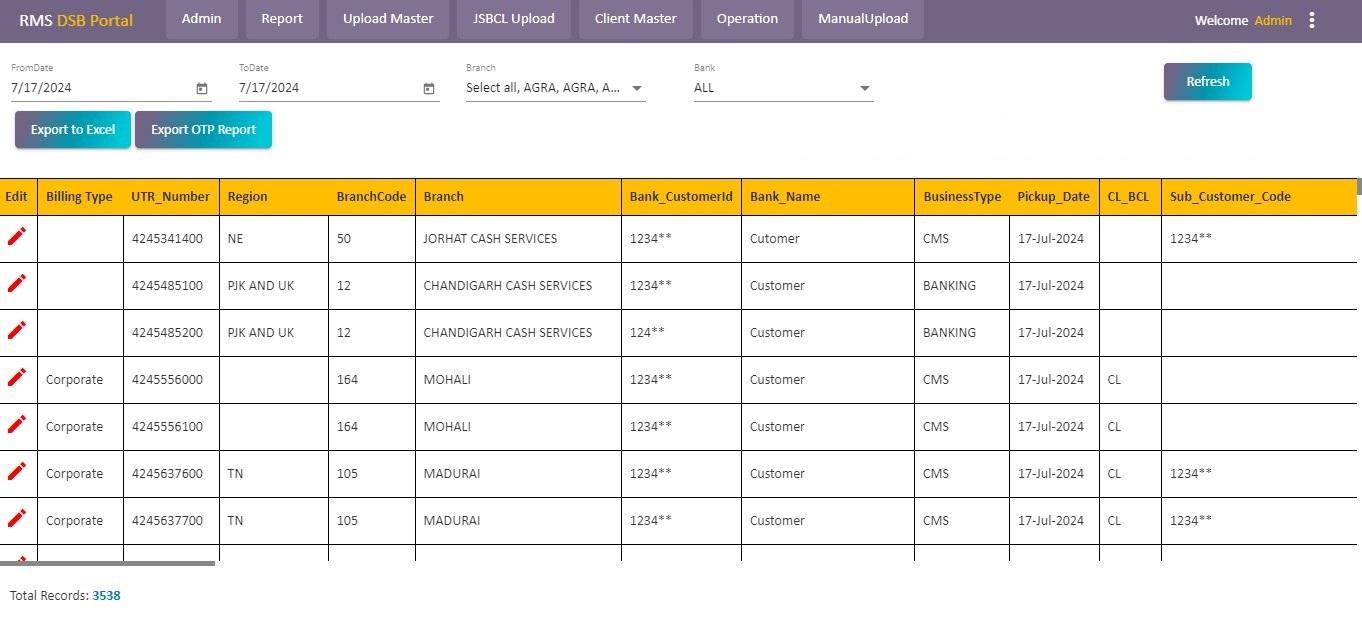
Task: Click the Billing Type column header
Action: (x=79, y=197)
